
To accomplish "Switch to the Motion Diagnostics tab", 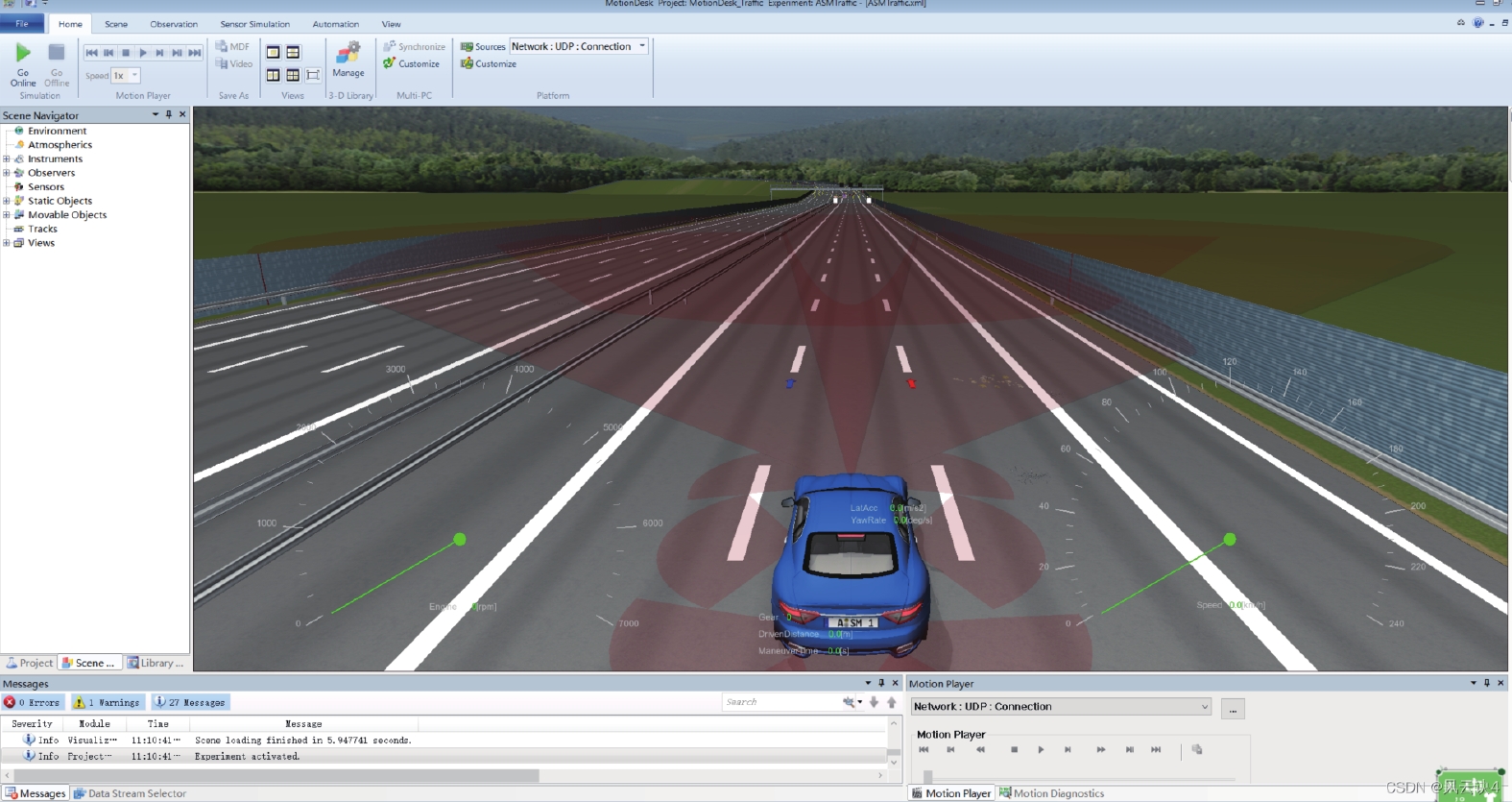I will click(1052, 793).
